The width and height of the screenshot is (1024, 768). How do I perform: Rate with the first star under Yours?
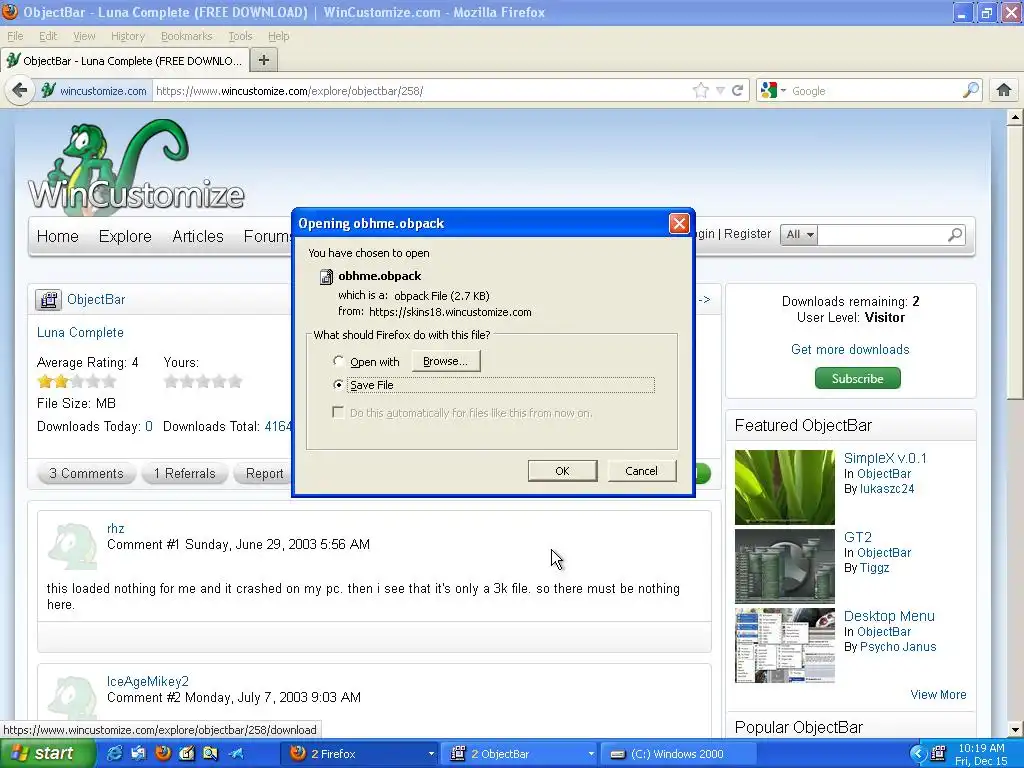[171, 381]
